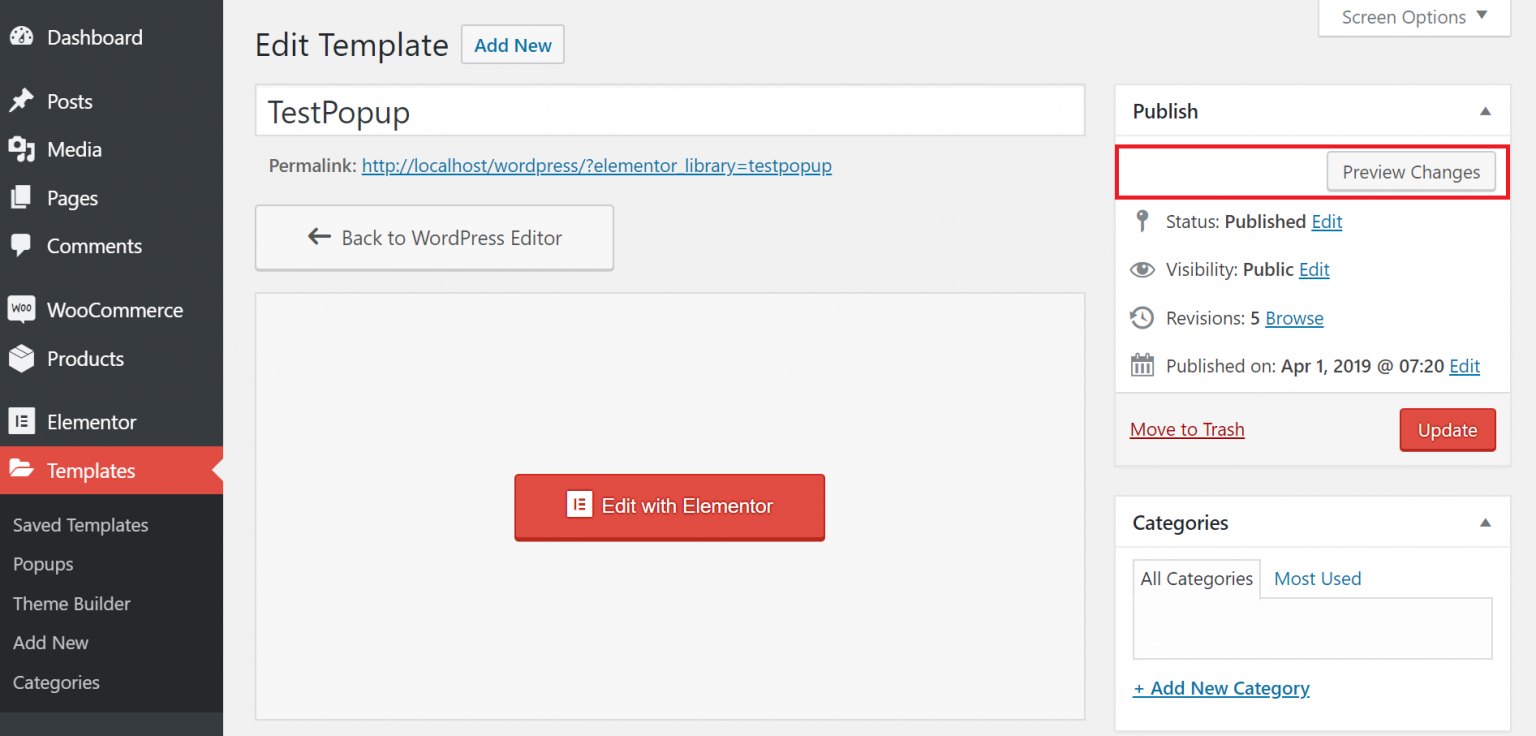Switch to the Most Used tab

coord(1317,578)
